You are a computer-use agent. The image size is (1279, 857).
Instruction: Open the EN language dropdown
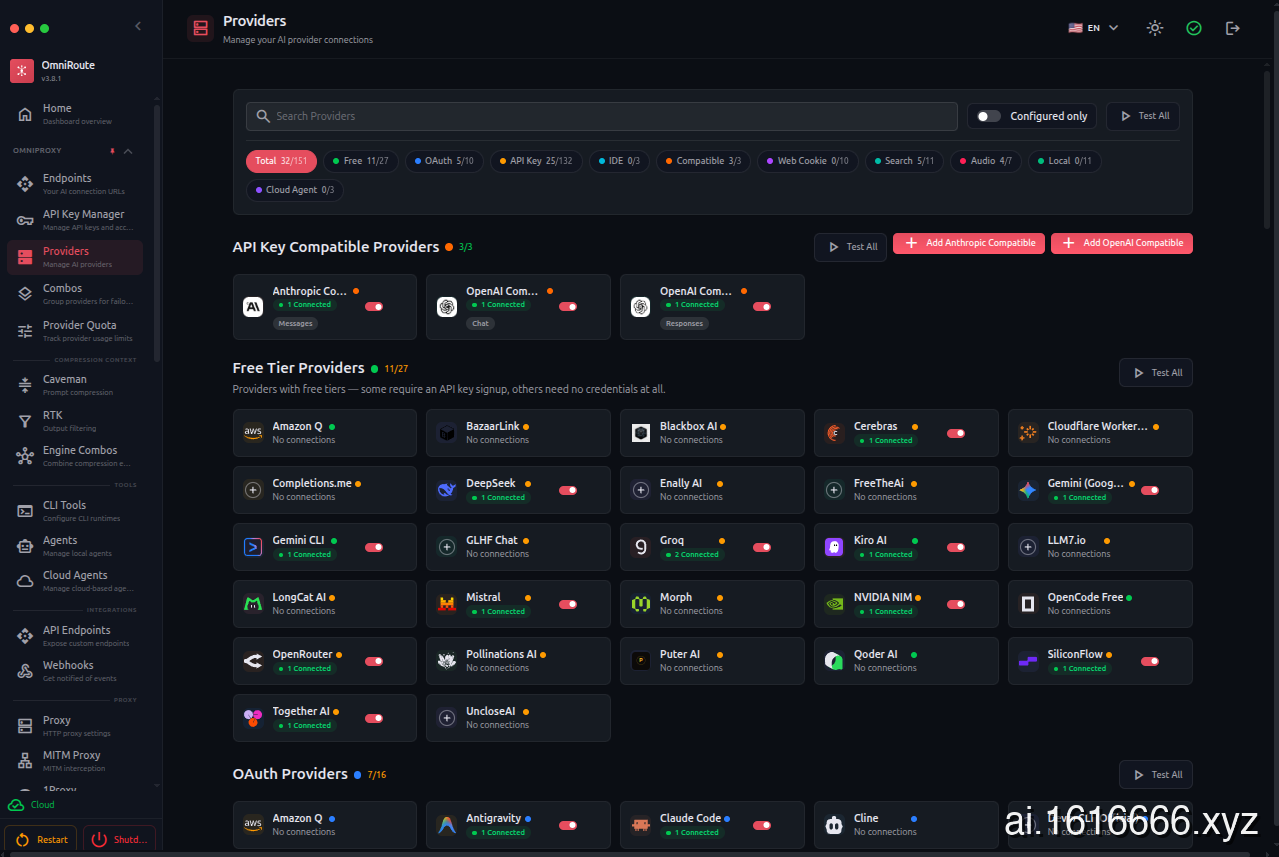point(1093,28)
